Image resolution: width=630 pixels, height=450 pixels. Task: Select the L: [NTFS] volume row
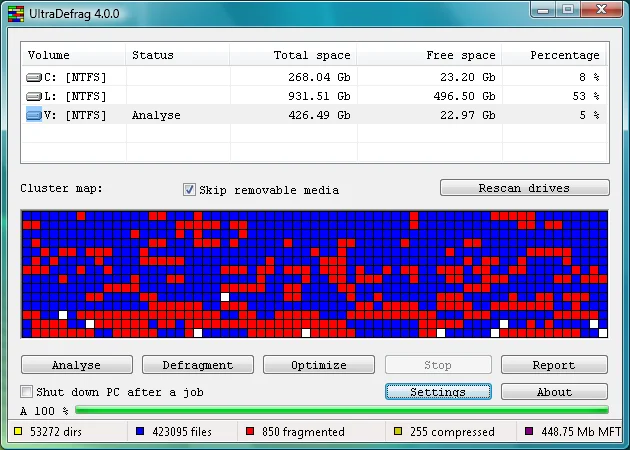(314, 96)
